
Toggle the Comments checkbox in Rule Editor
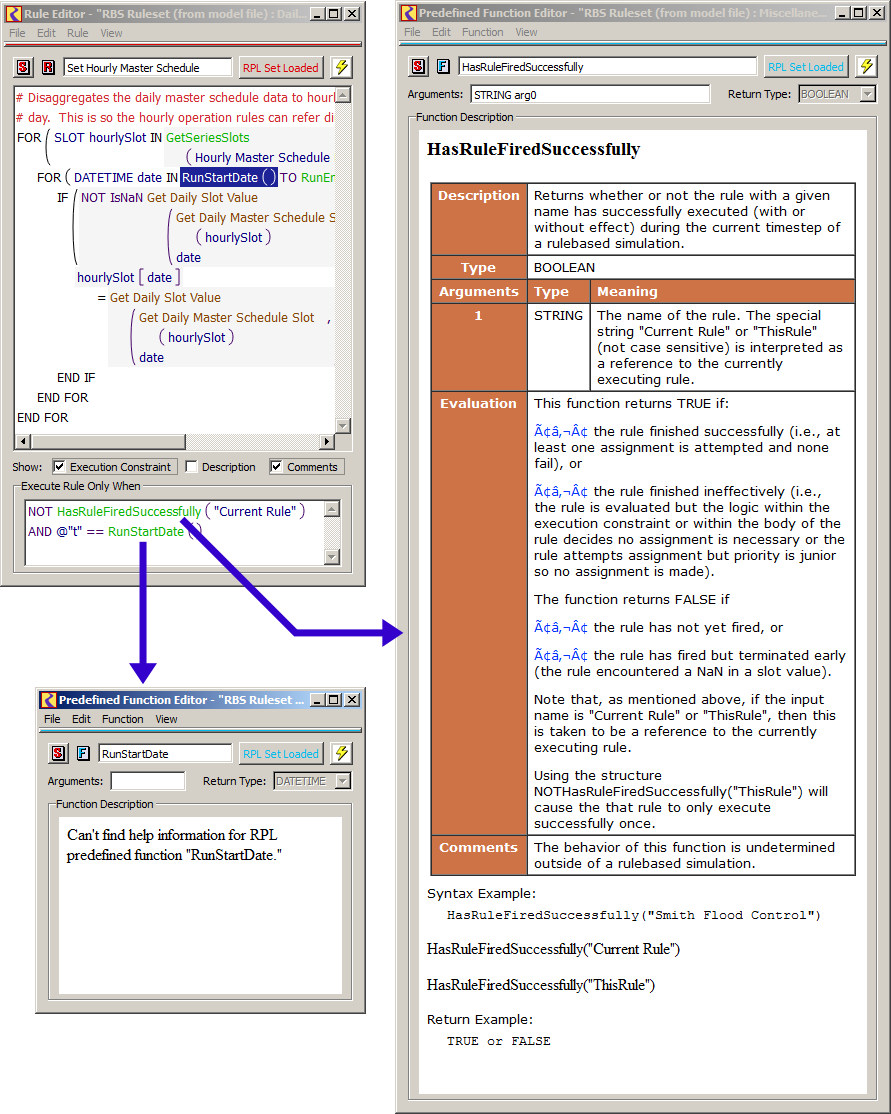(x=276, y=467)
